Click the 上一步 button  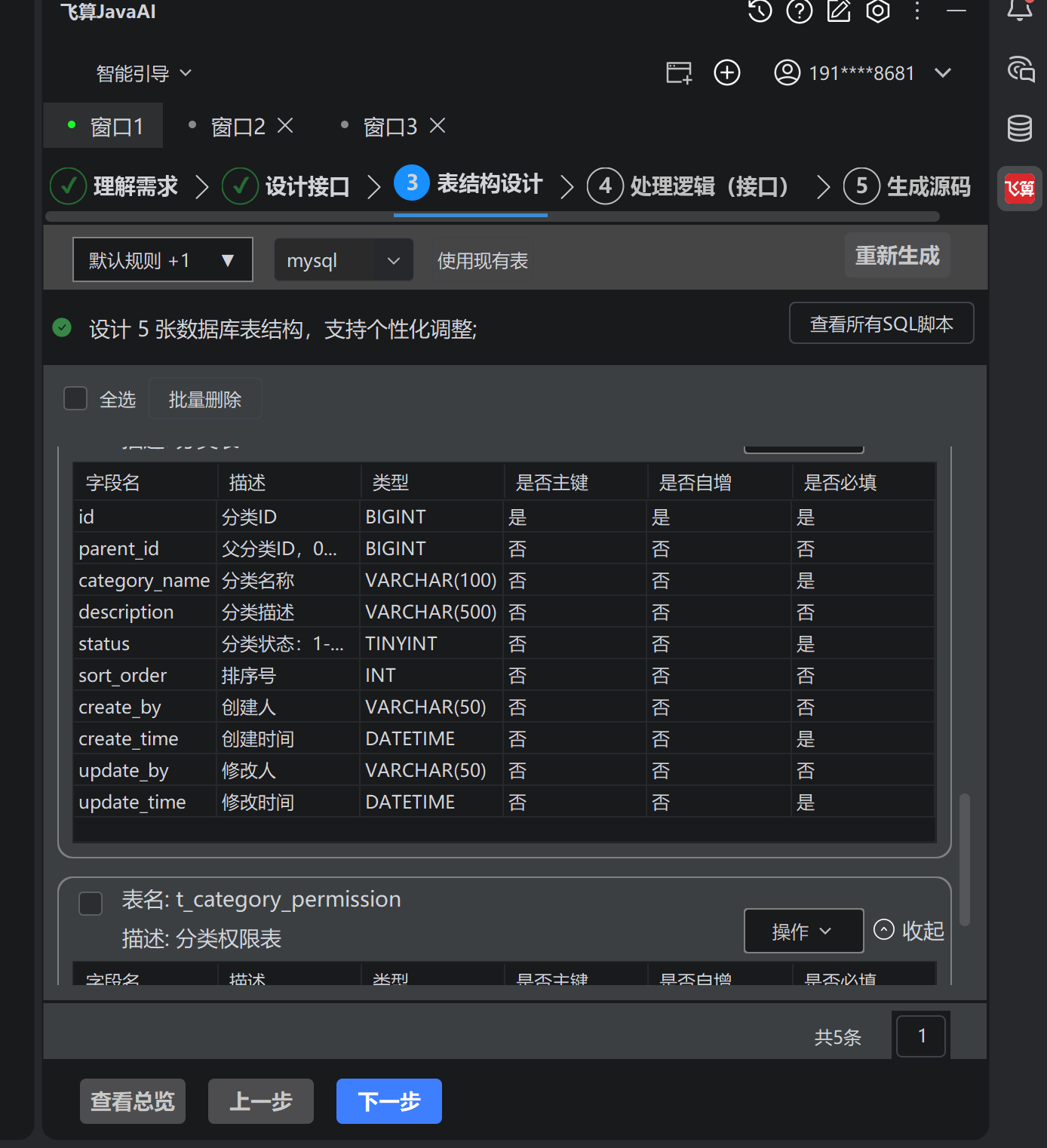click(261, 1101)
